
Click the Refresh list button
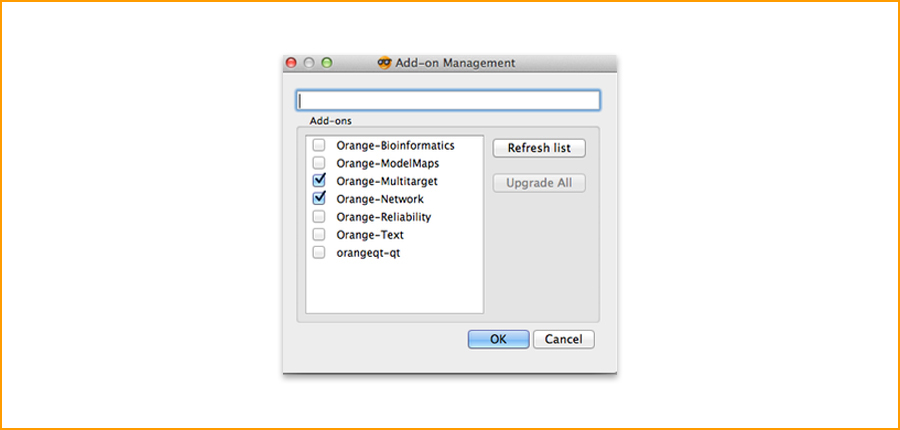coord(539,148)
